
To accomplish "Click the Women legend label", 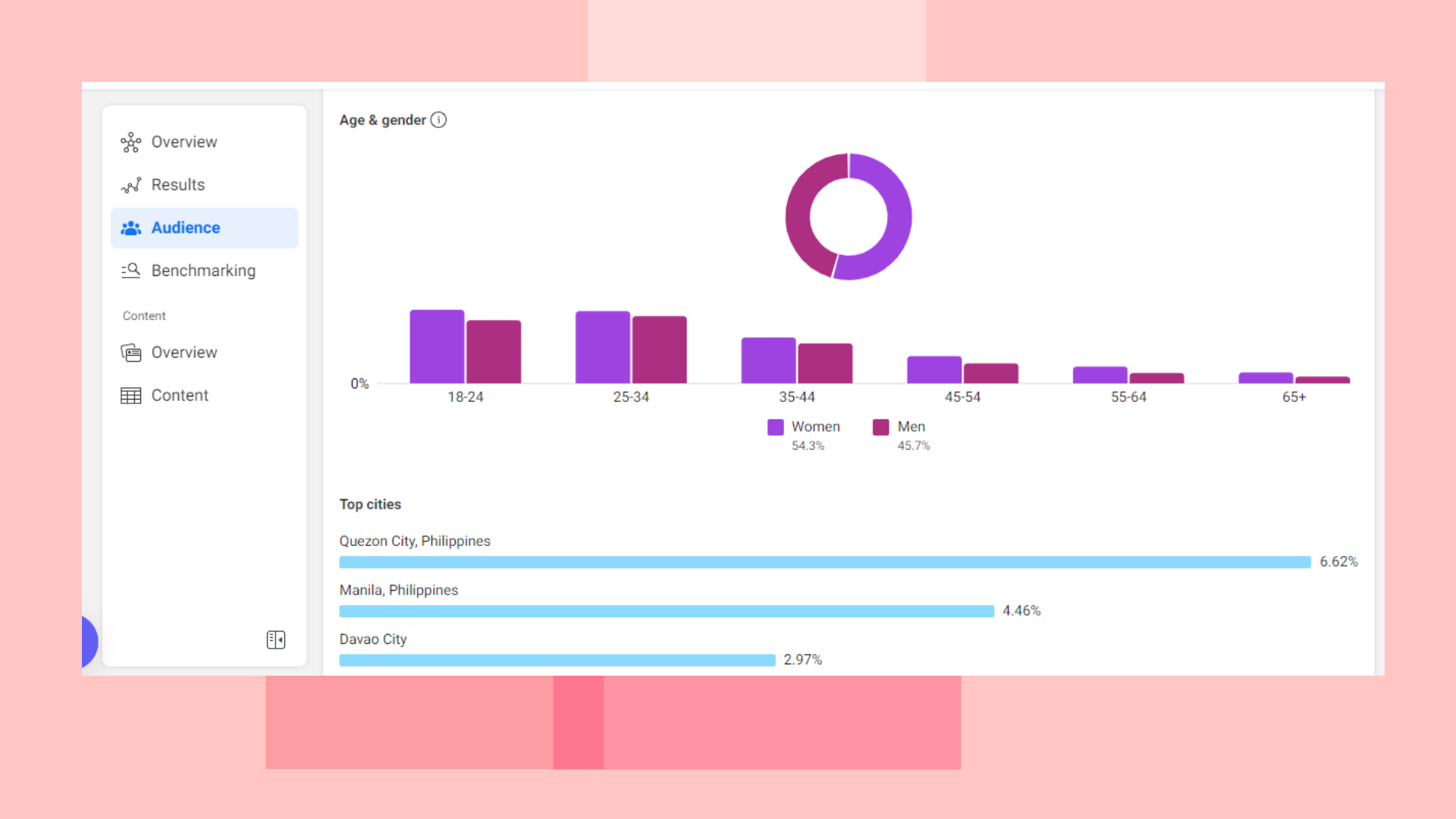I will pyautogui.click(x=815, y=427).
